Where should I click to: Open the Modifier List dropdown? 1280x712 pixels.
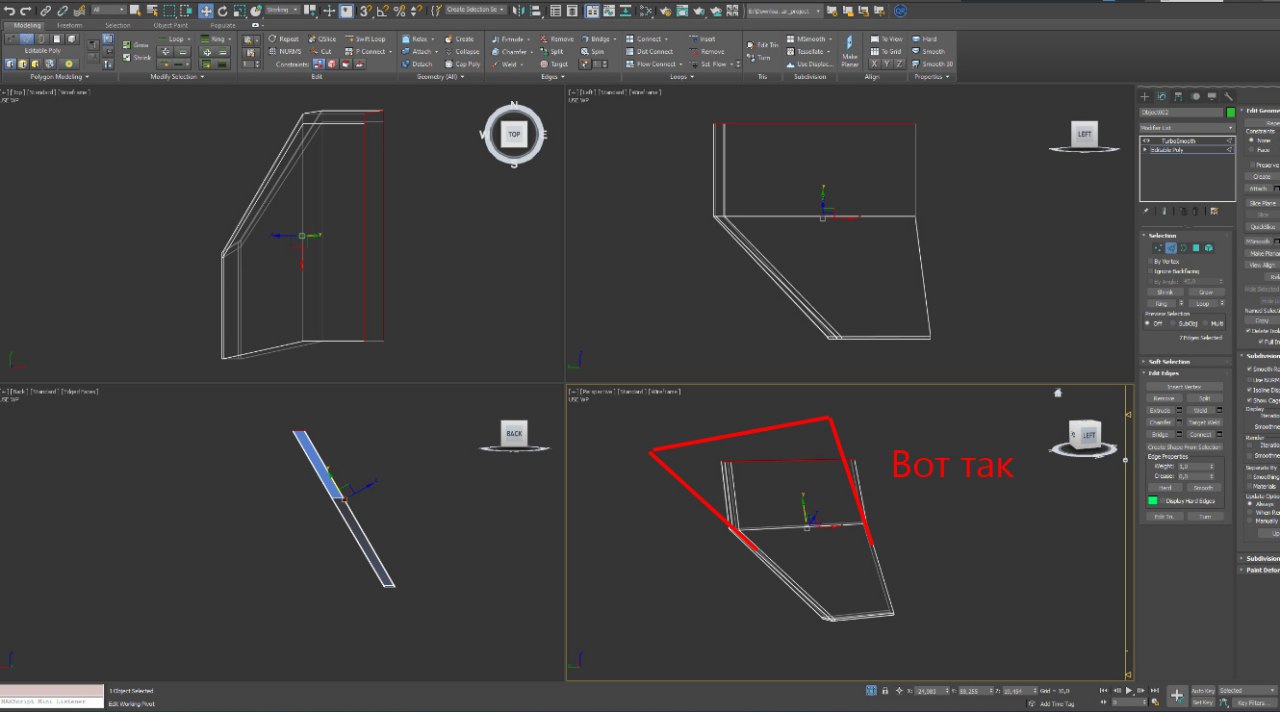1187,128
